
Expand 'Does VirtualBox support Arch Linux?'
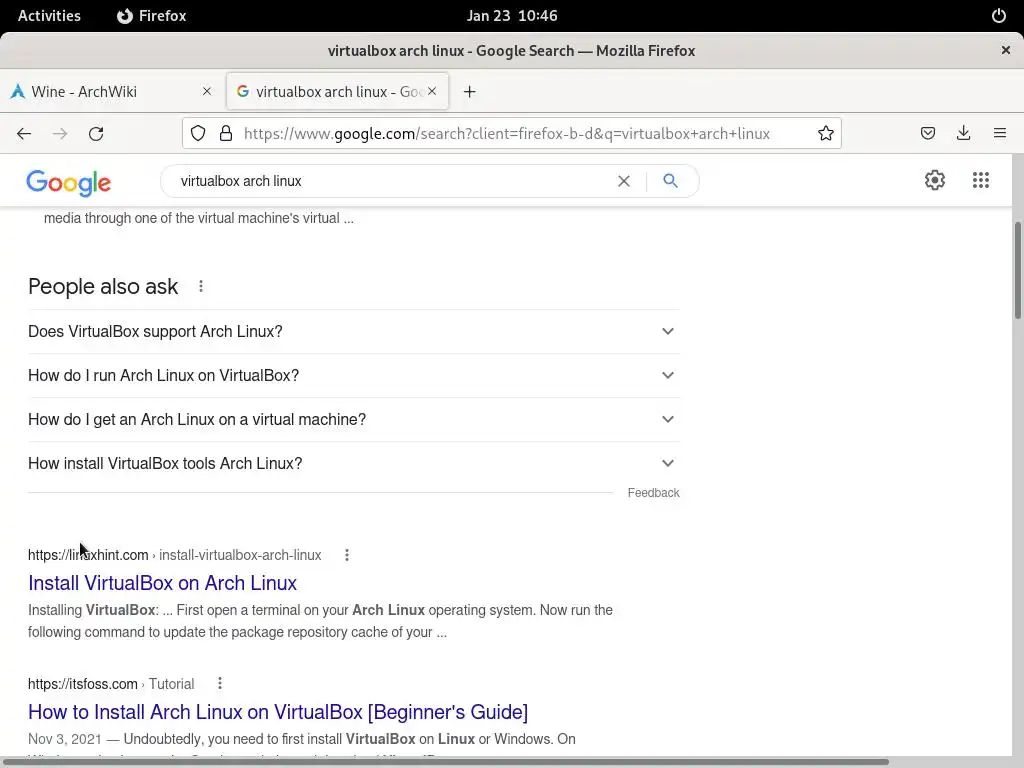(354, 332)
